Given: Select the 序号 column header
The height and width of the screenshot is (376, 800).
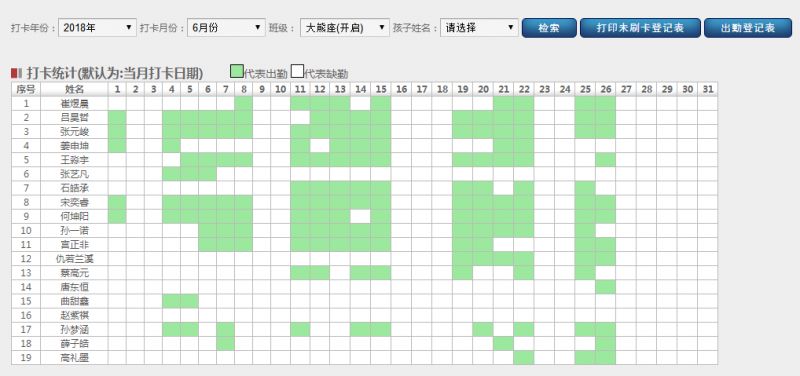Looking at the screenshot, I should click(x=26, y=89).
